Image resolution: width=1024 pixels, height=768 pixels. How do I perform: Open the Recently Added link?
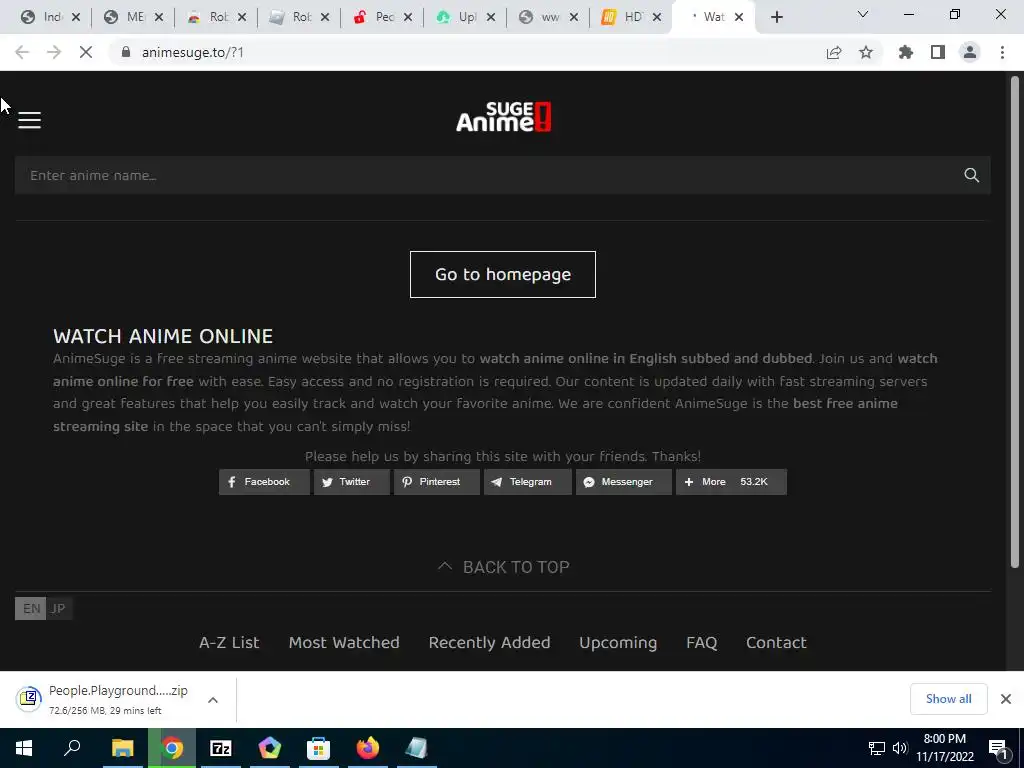tap(489, 643)
